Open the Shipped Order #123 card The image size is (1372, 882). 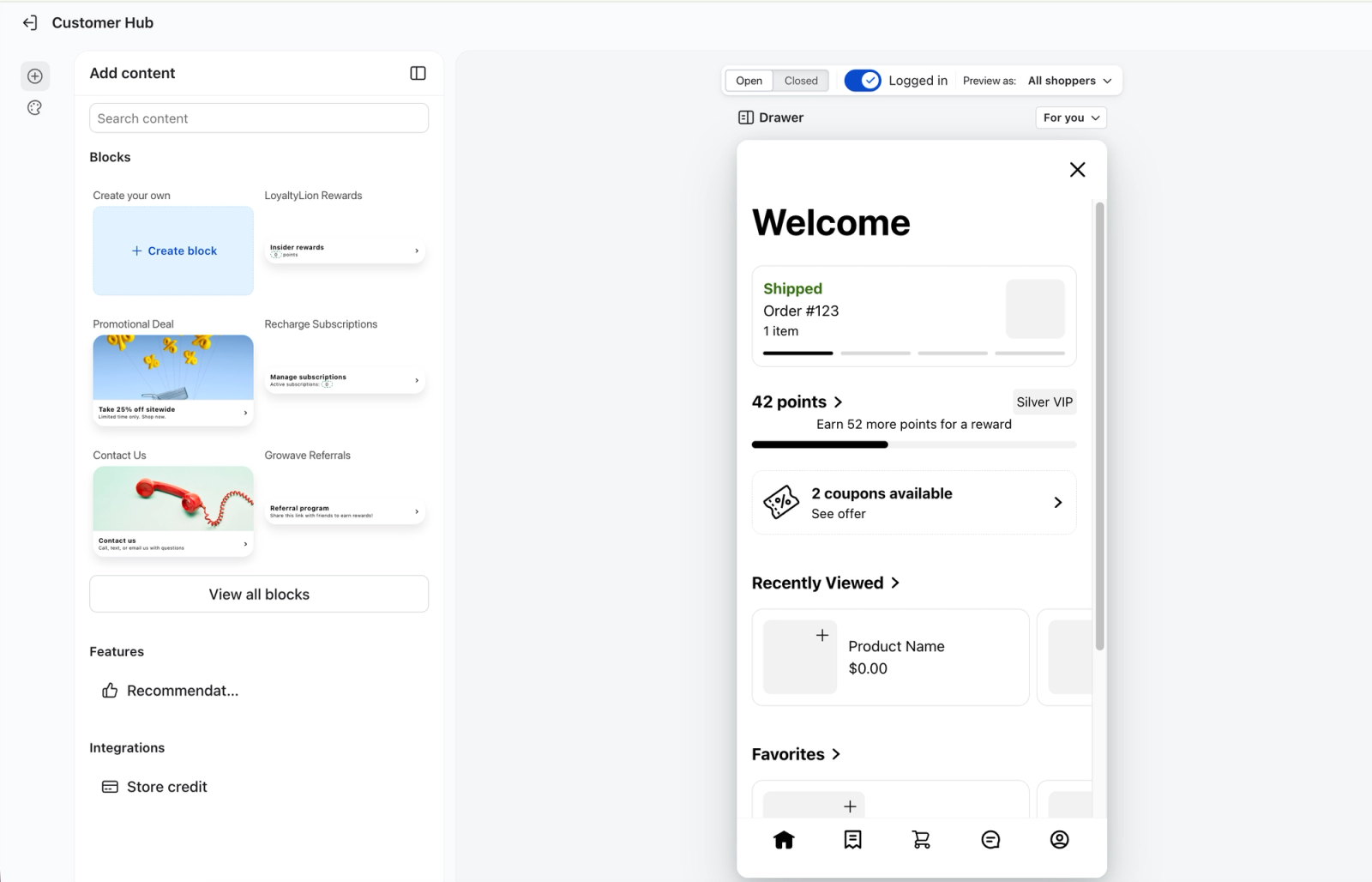914,317
